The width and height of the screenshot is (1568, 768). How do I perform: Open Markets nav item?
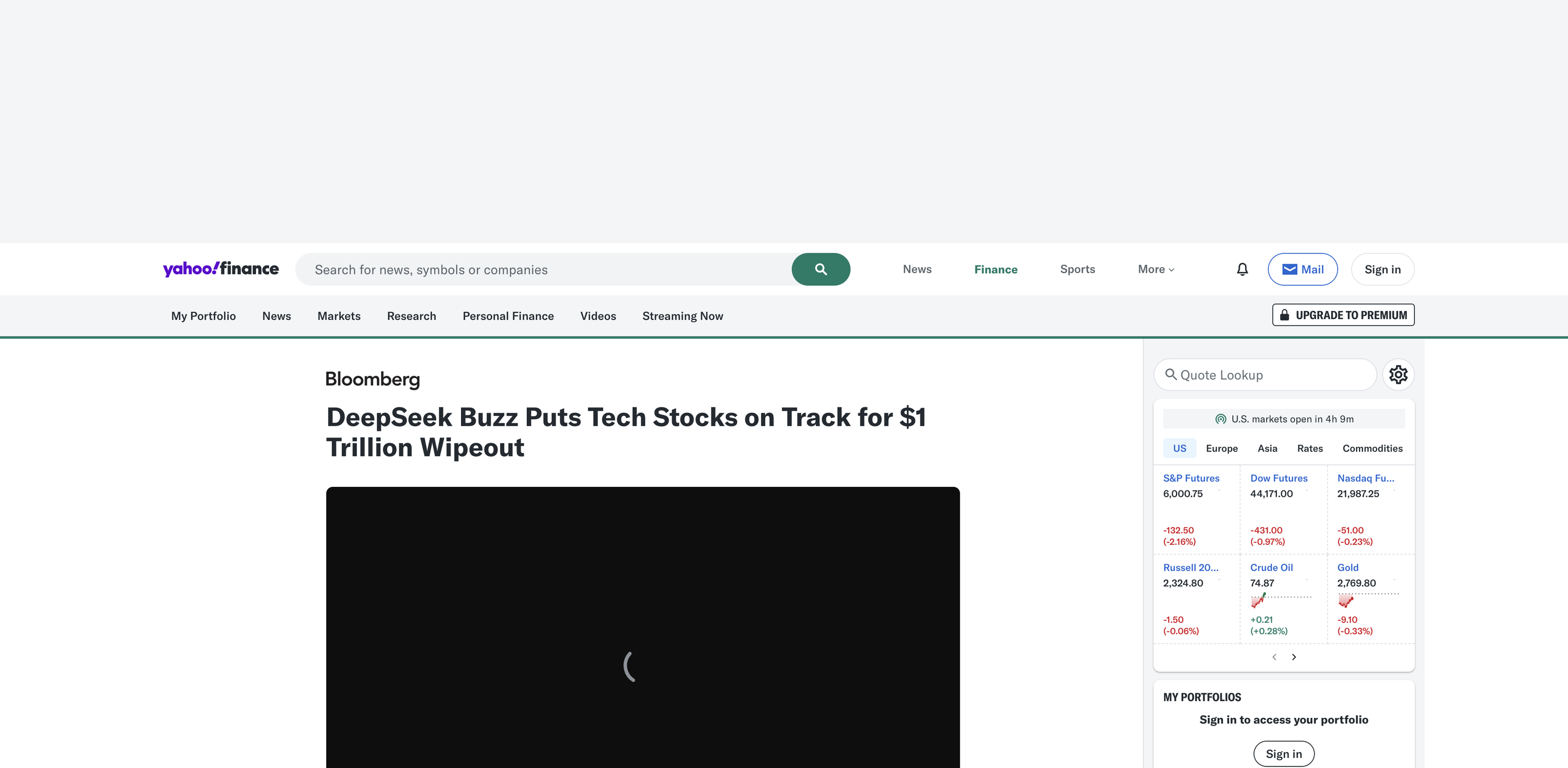coord(339,316)
